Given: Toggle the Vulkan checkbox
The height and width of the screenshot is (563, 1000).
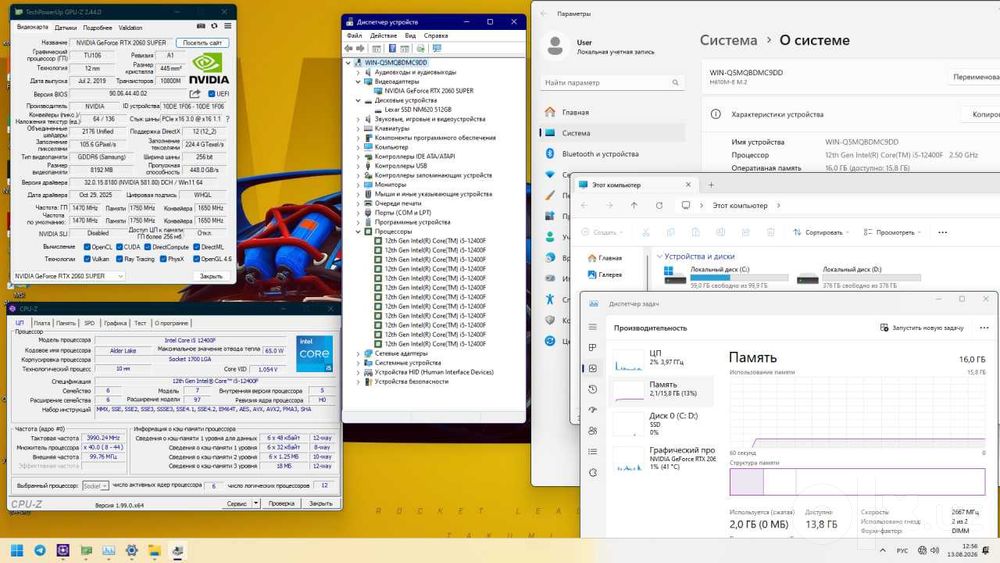Looking at the screenshot, I should (87, 259).
